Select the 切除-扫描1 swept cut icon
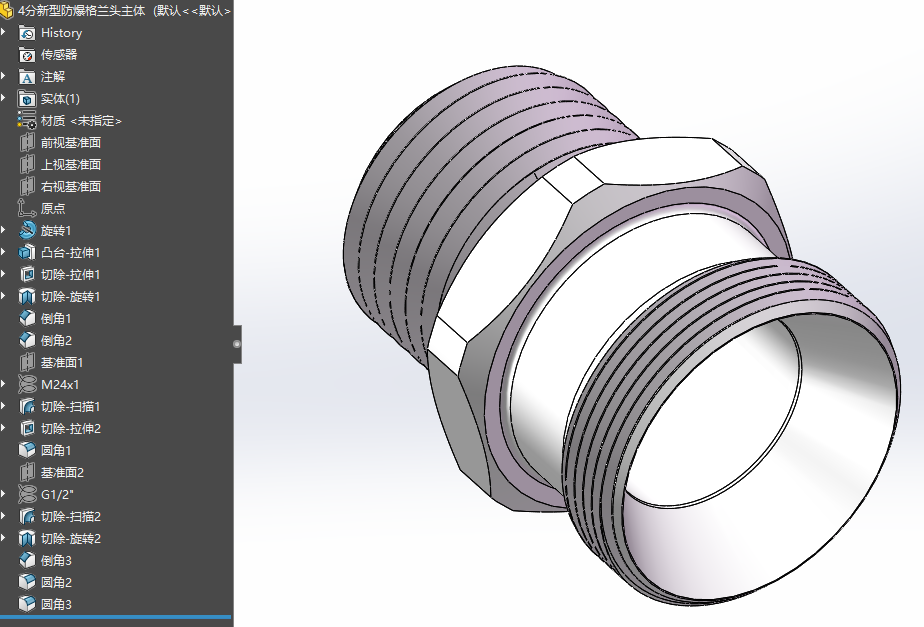 coord(27,407)
